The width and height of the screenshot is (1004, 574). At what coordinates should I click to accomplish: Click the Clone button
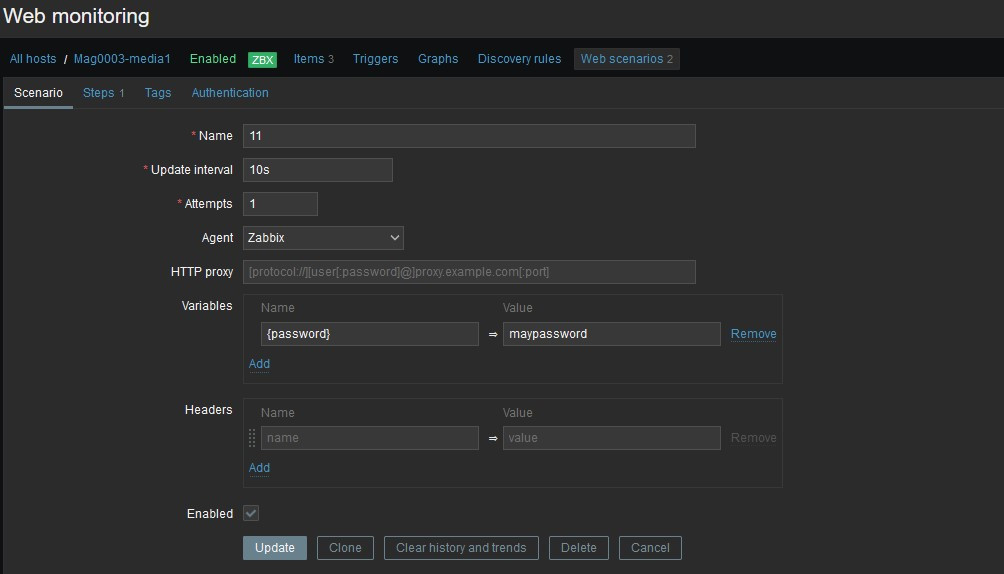(345, 548)
